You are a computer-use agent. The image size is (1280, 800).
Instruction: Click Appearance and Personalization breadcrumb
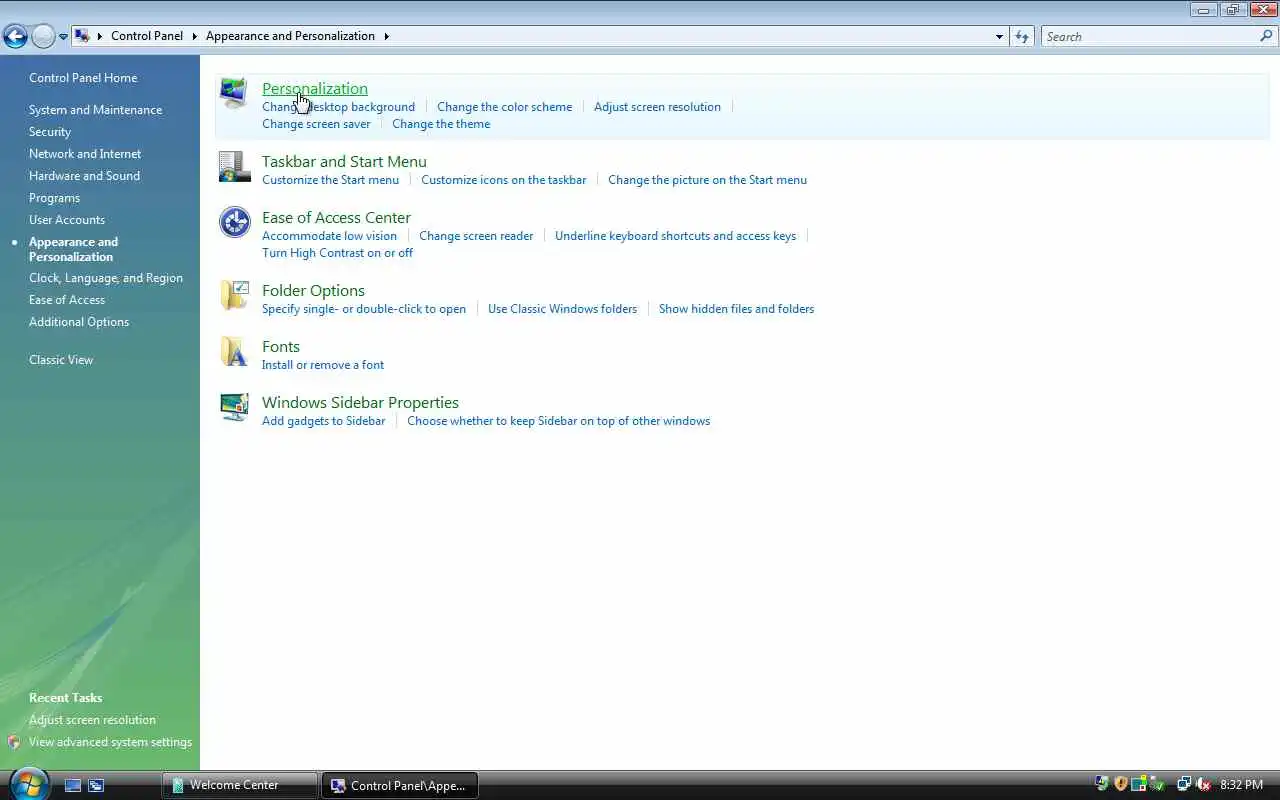click(290, 36)
